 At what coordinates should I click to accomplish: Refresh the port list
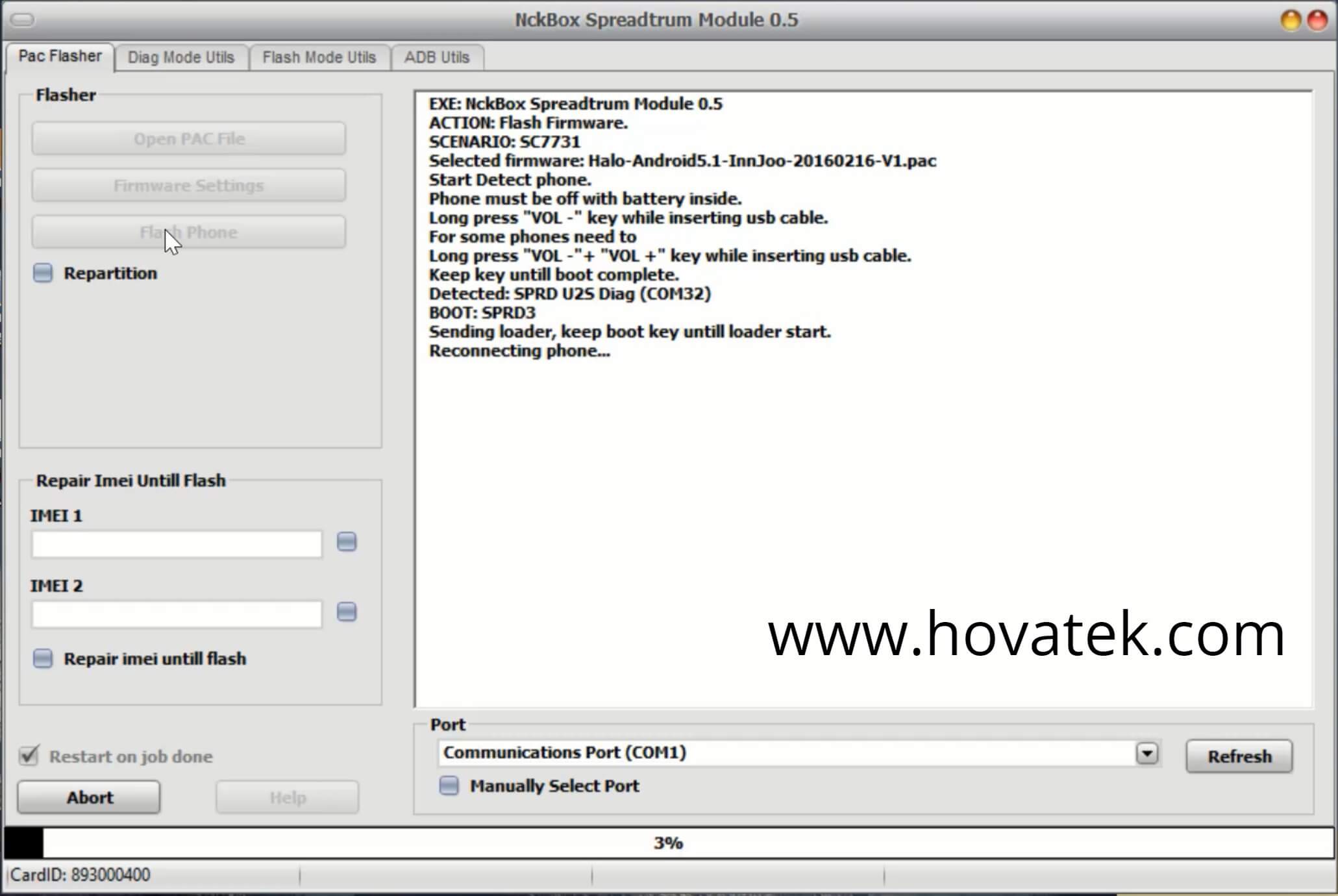click(x=1239, y=756)
